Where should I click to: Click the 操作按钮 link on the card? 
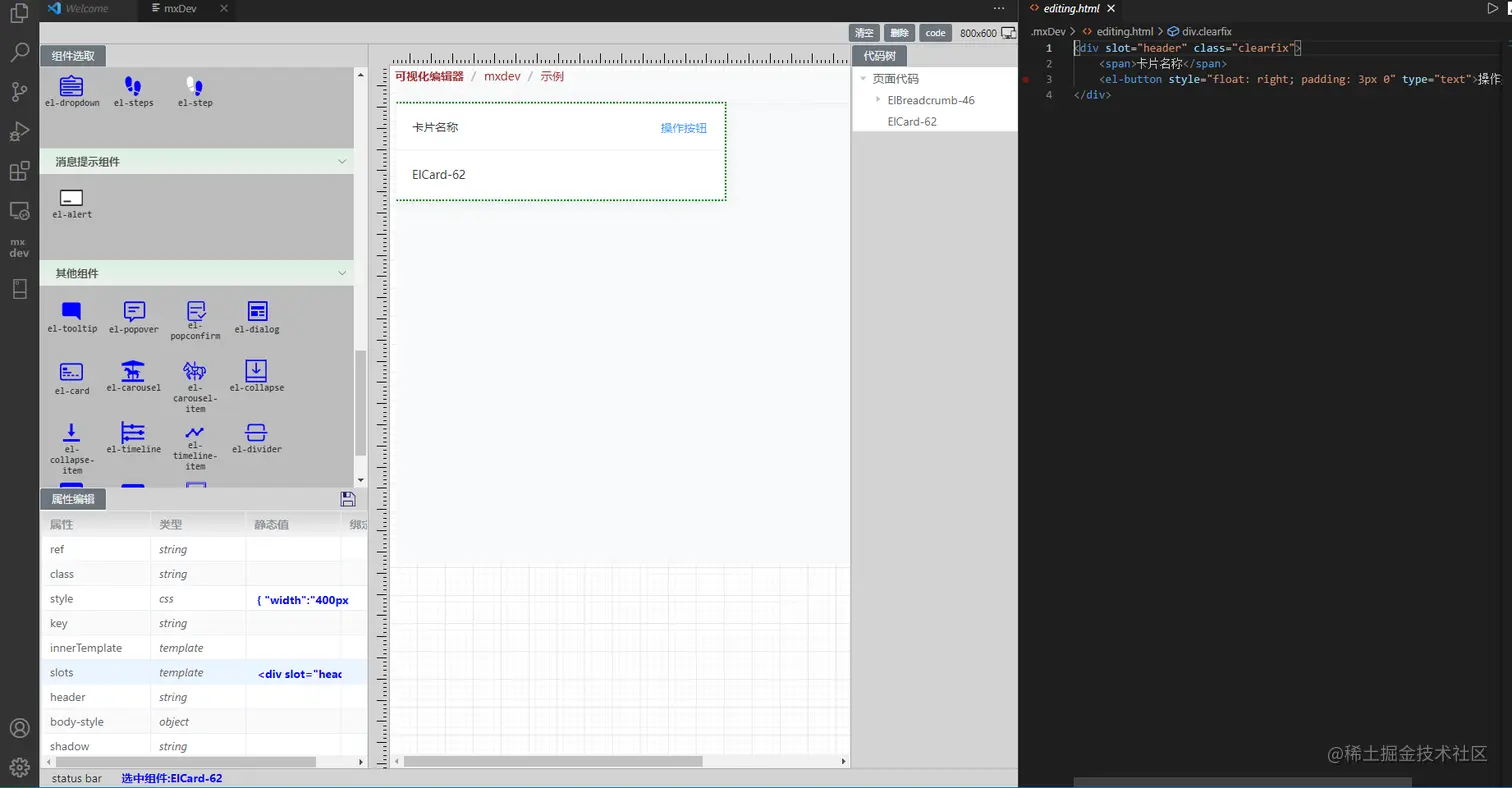tap(684, 128)
